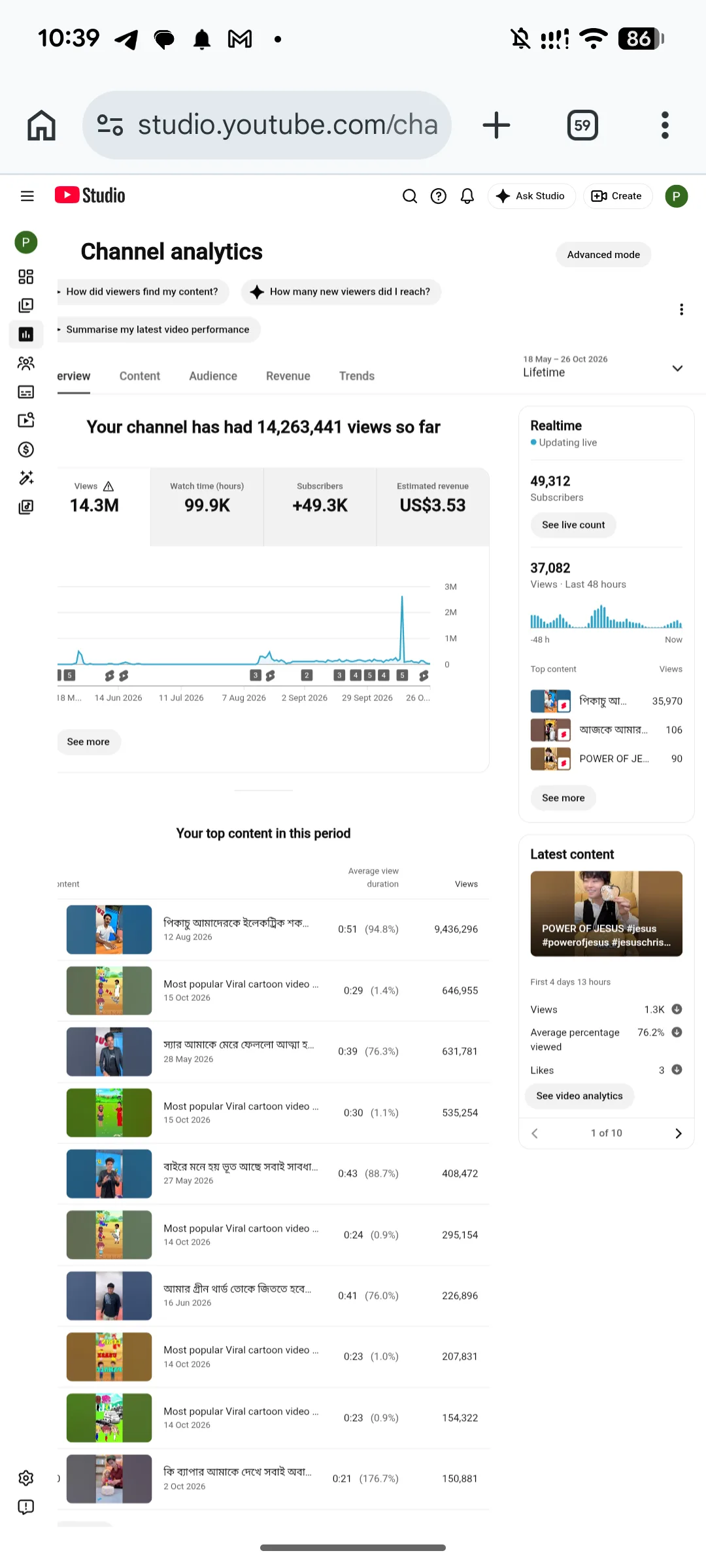
Task: Open Audio library icon in sidebar
Action: pyautogui.click(x=26, y=507)
